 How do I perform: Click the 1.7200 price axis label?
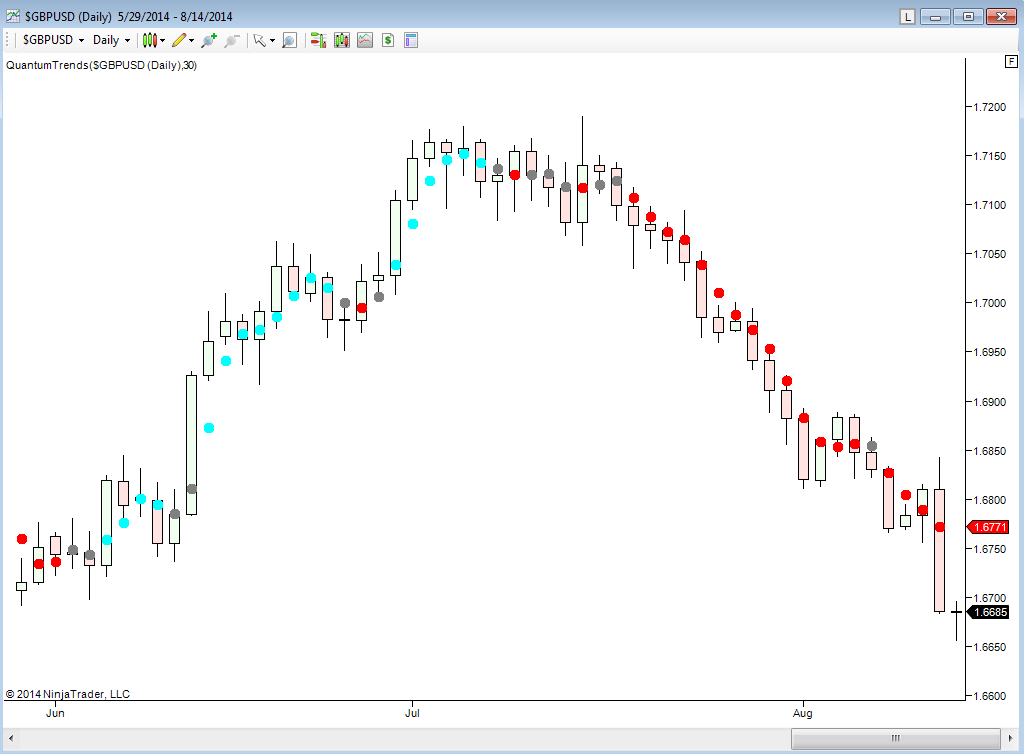pos(989,107)
